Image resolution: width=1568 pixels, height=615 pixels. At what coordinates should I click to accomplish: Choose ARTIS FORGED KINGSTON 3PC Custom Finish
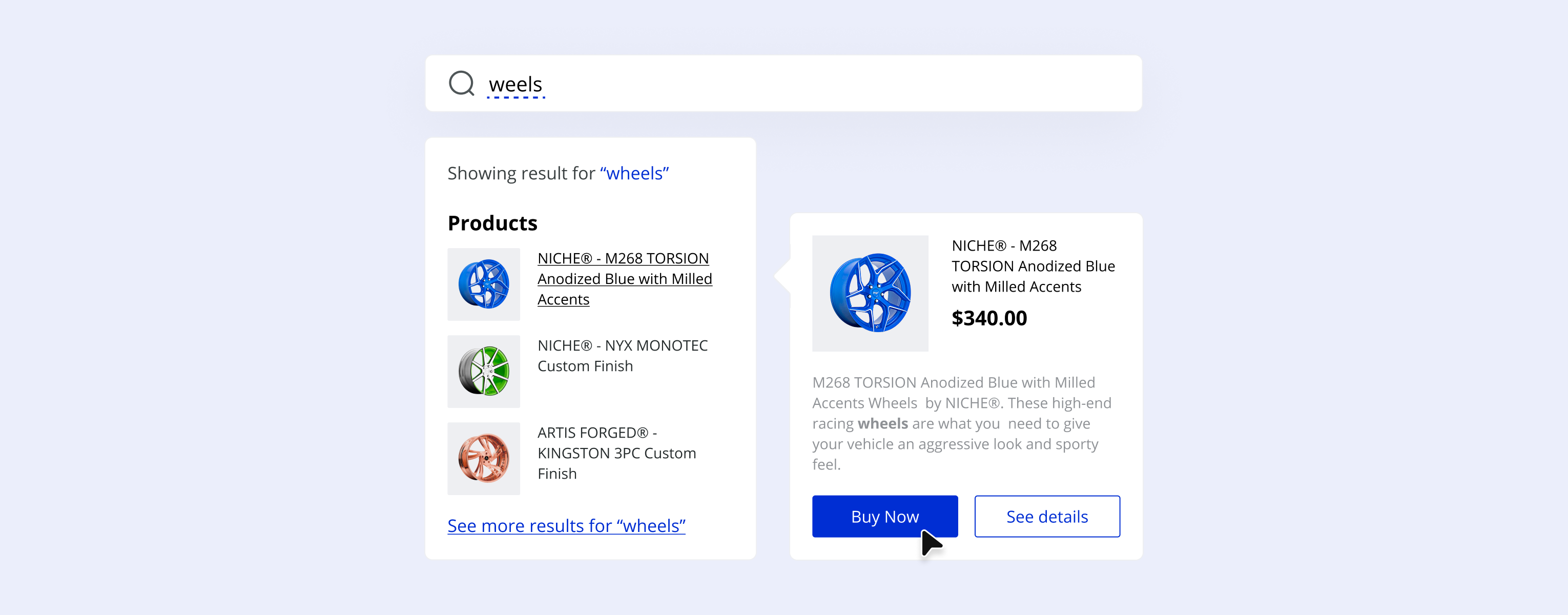[616, 453]
